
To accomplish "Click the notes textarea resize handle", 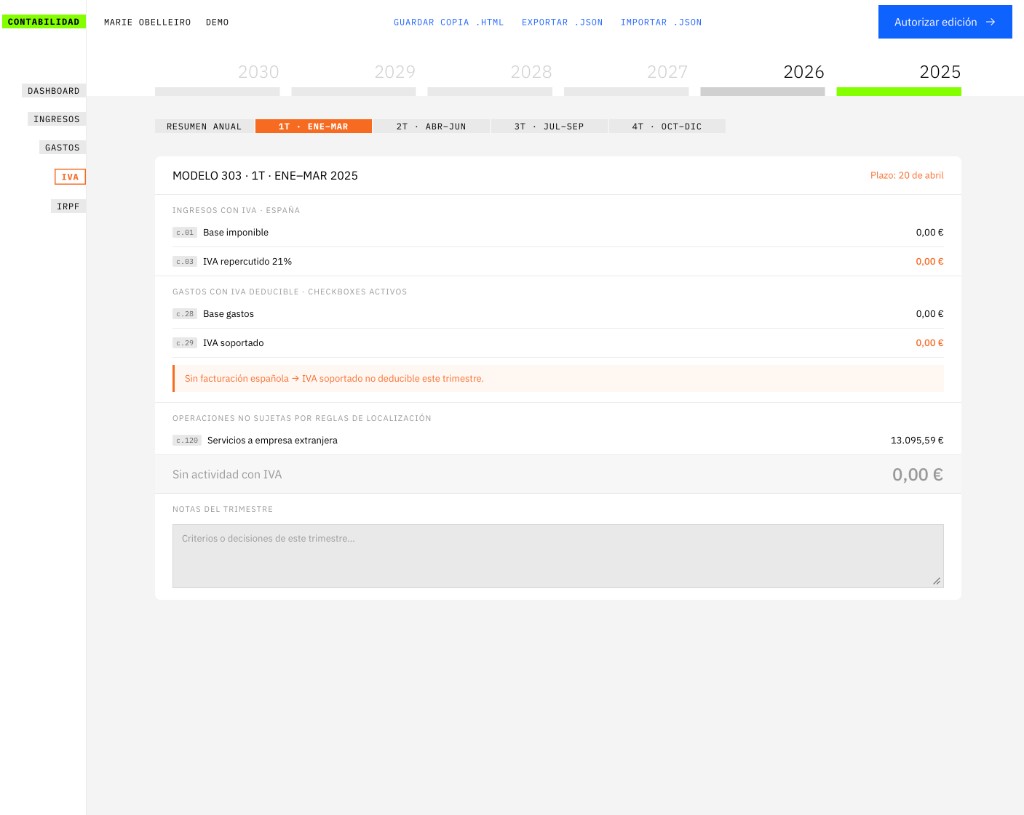I will pos(936,581).
